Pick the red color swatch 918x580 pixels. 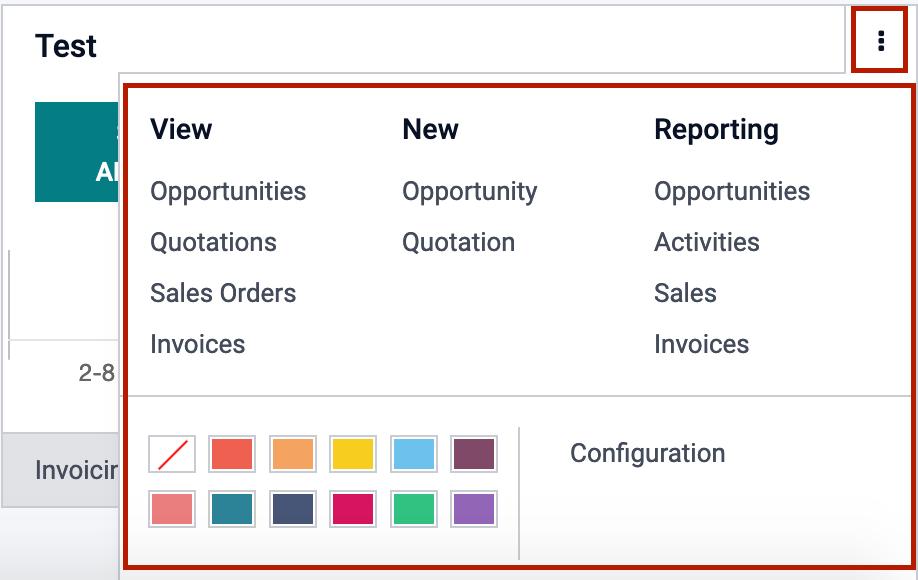(x=232, y=454)
